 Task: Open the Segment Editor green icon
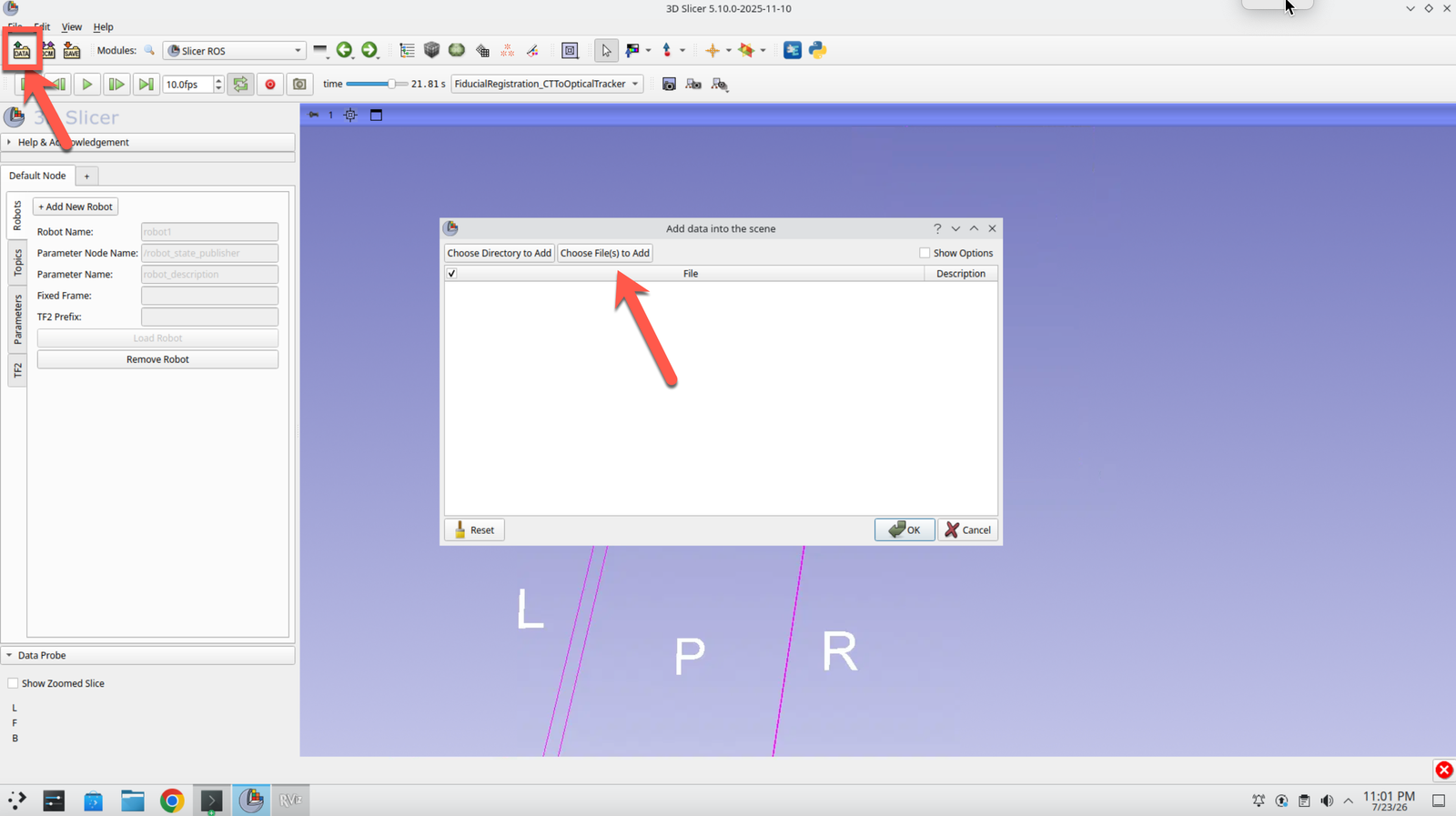(x=457, y=50)
